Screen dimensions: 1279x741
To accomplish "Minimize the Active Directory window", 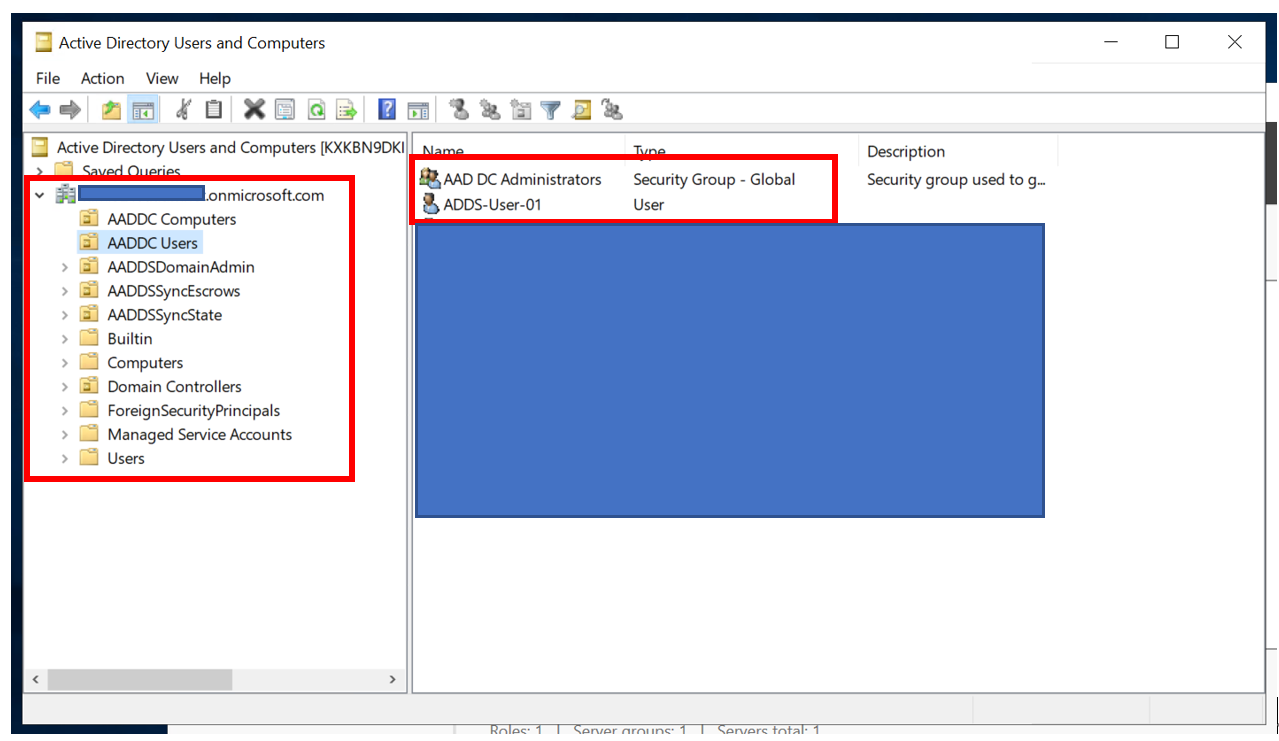I will click(x=1111, y=42).
